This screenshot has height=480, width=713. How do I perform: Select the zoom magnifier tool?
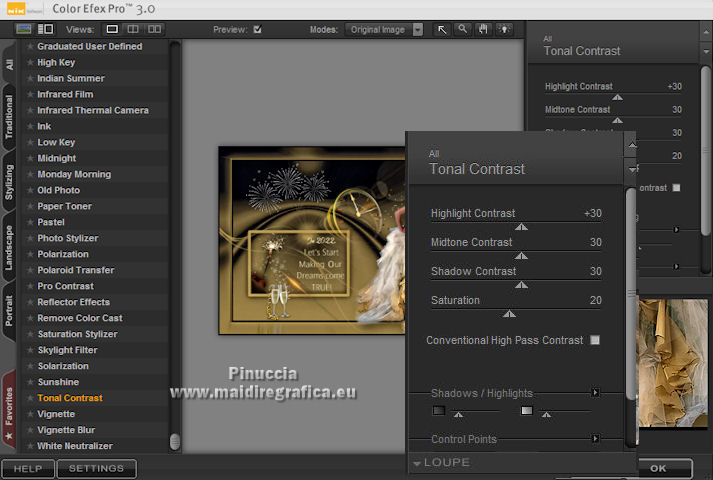[462, 30]
